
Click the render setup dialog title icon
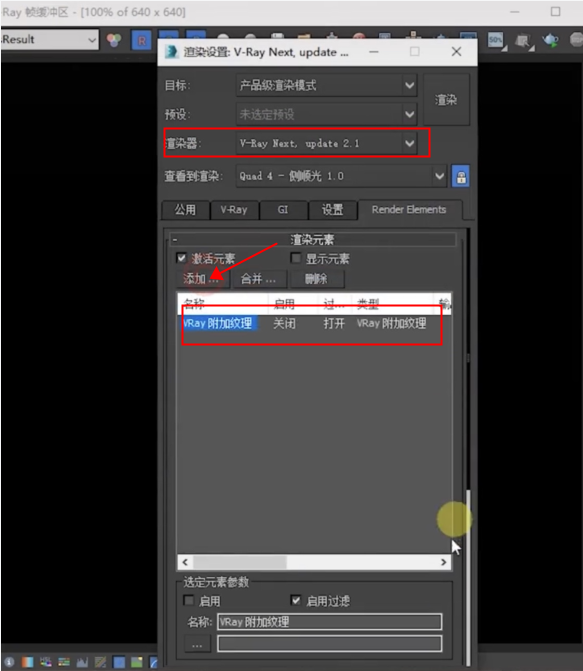pos(172,52)
